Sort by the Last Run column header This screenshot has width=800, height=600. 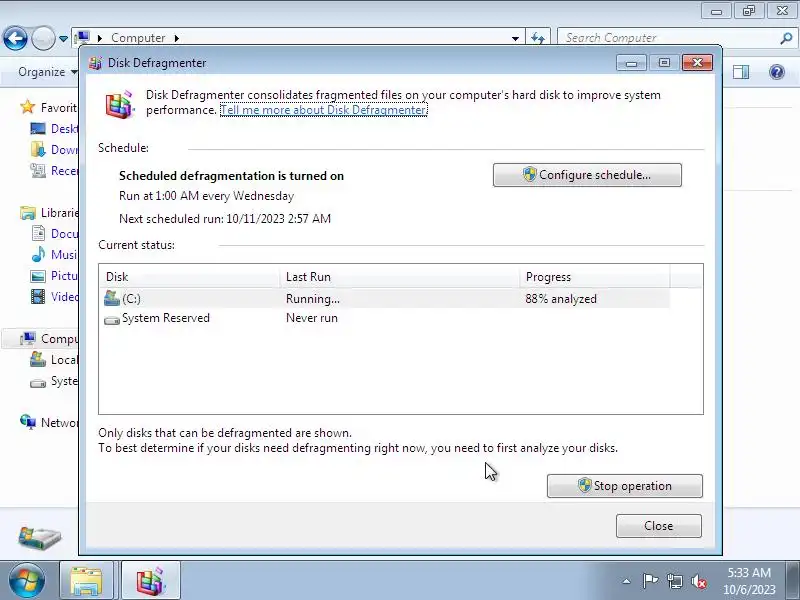tap(399, 277)
